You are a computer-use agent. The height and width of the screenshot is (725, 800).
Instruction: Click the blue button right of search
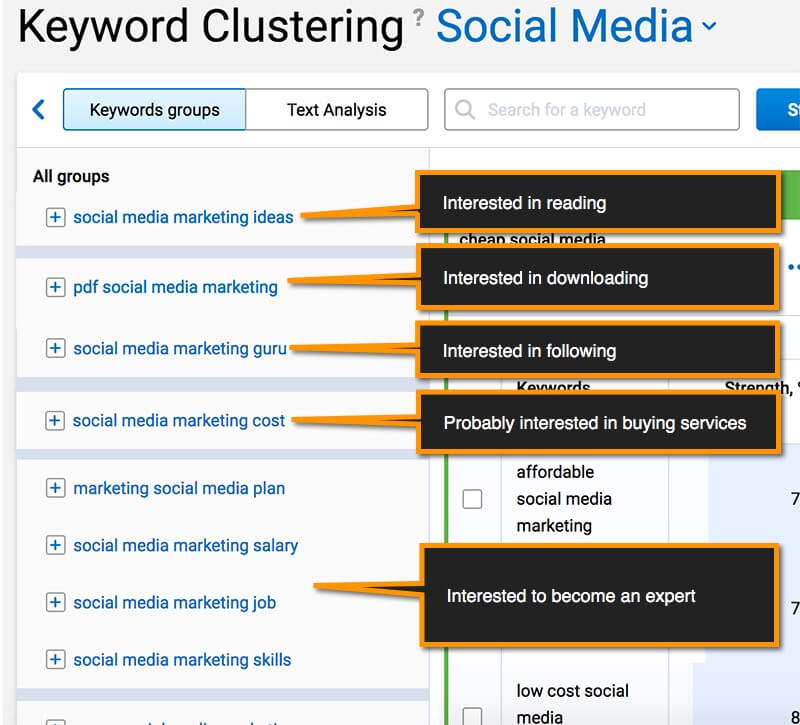pos(780,110)
